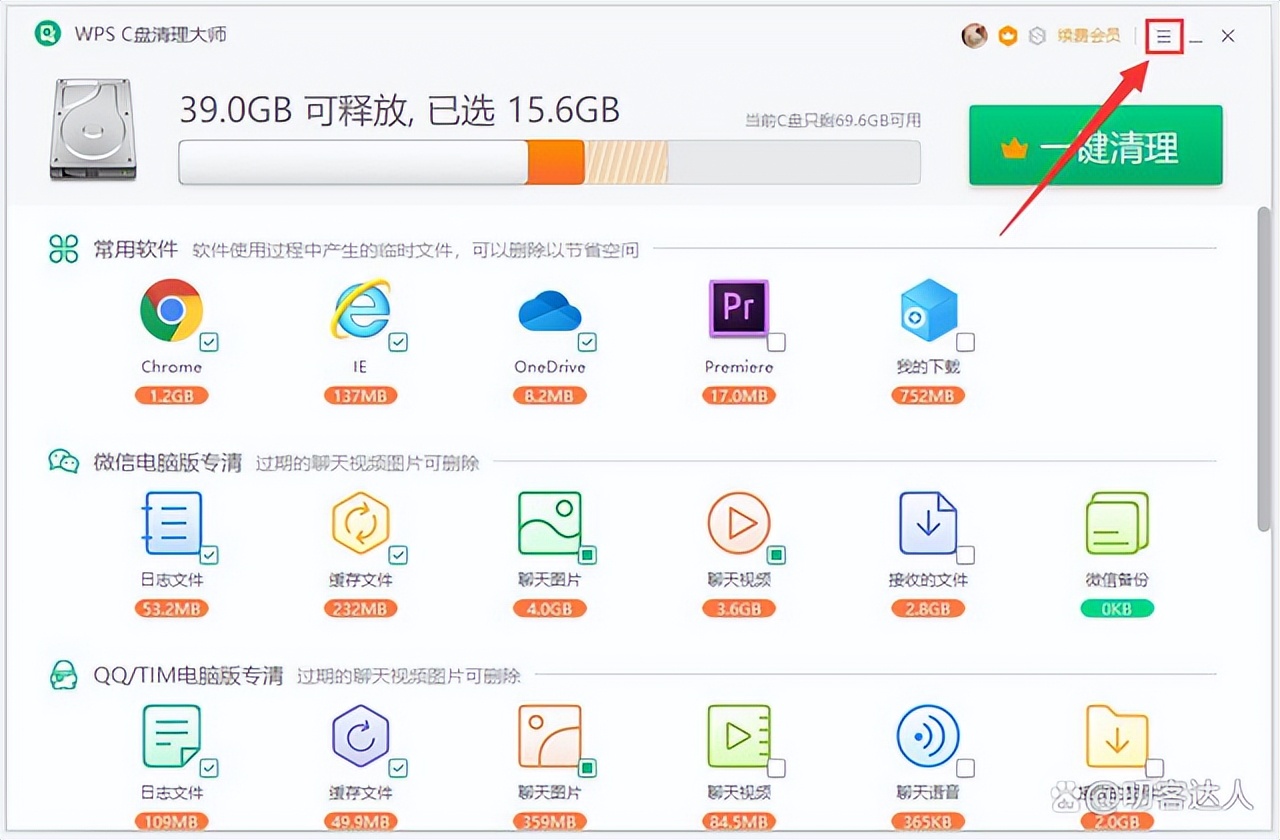Click the 3.6GB size badge
Screen dimensions: 1280x840
click(x=738, y=608)
